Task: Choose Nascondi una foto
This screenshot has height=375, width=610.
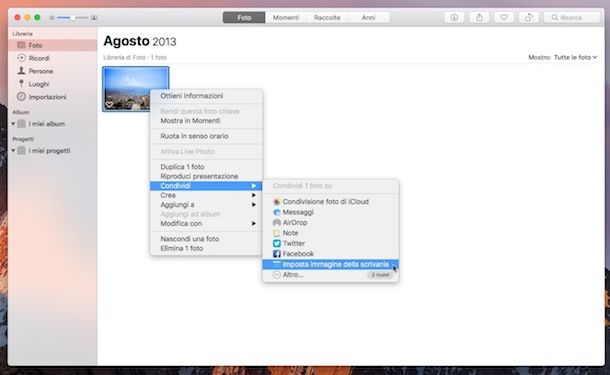Action: 206,238
